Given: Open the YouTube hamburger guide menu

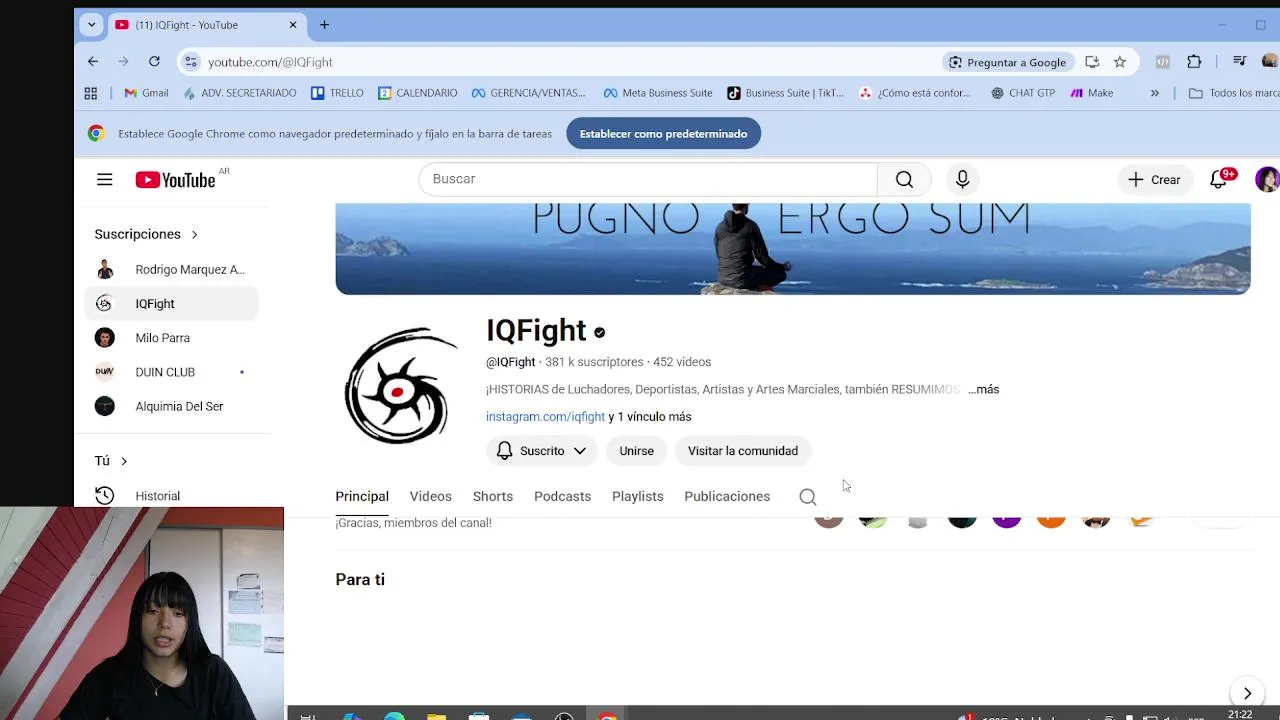Looking at the screenshot, I should pos(104,180).
